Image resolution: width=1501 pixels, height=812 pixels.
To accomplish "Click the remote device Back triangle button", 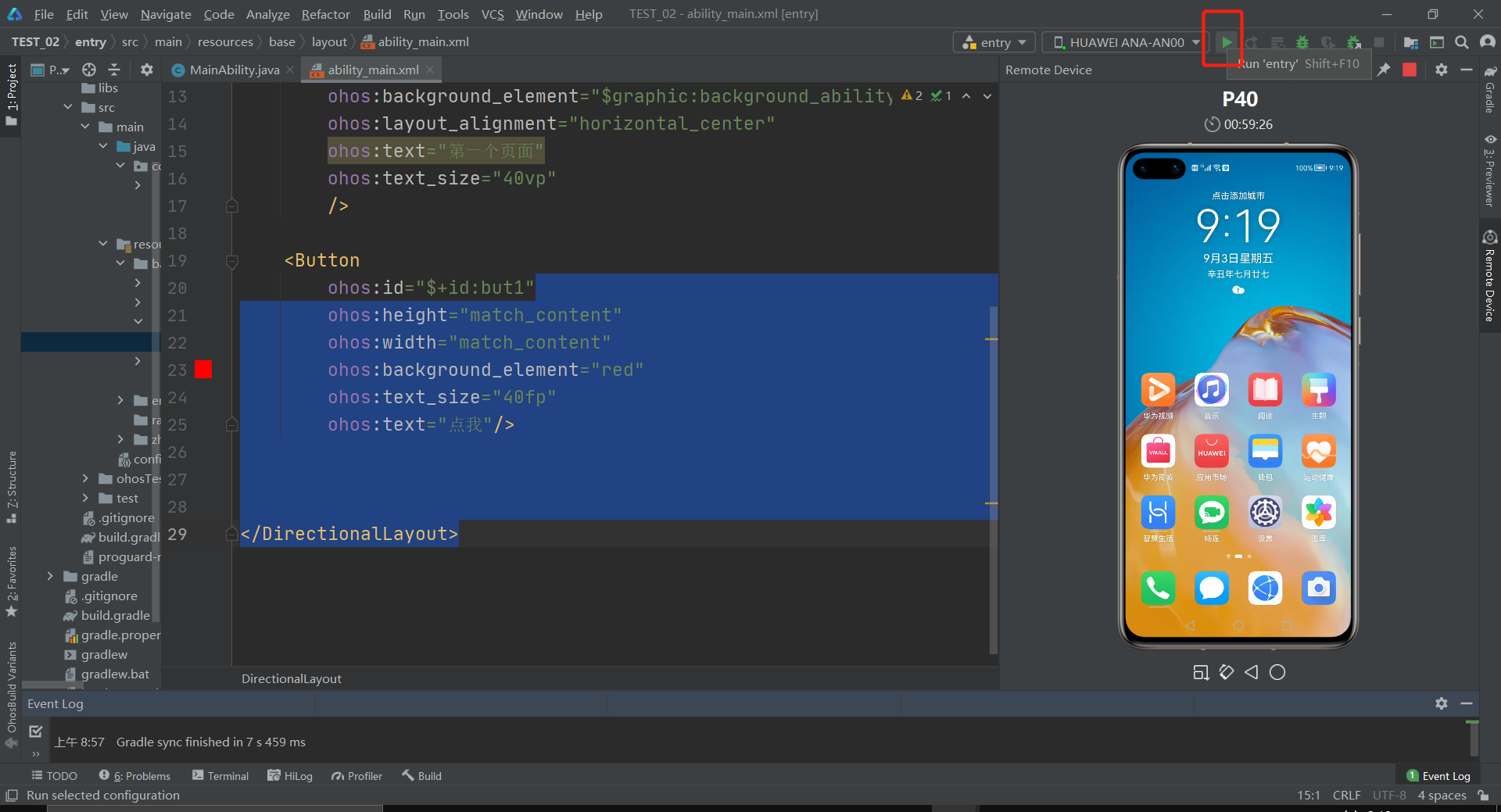I will 1252,672.
